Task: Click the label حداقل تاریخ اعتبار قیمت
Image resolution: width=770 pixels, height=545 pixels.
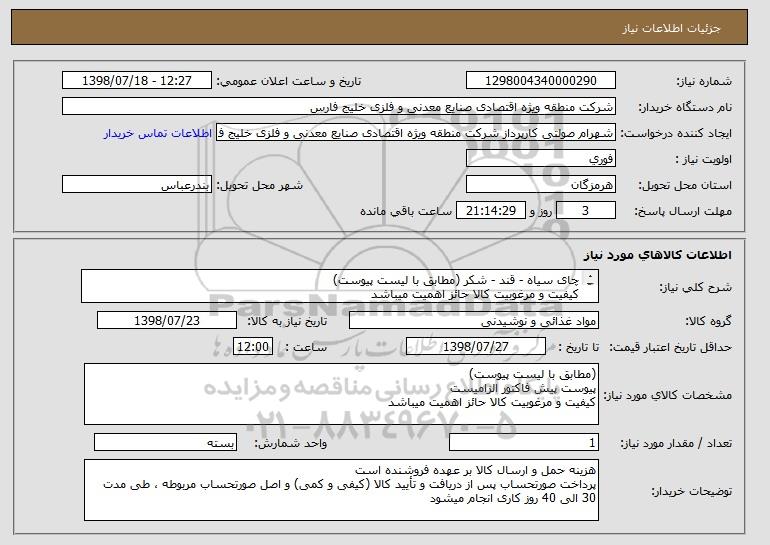Action: click(671, 347)
